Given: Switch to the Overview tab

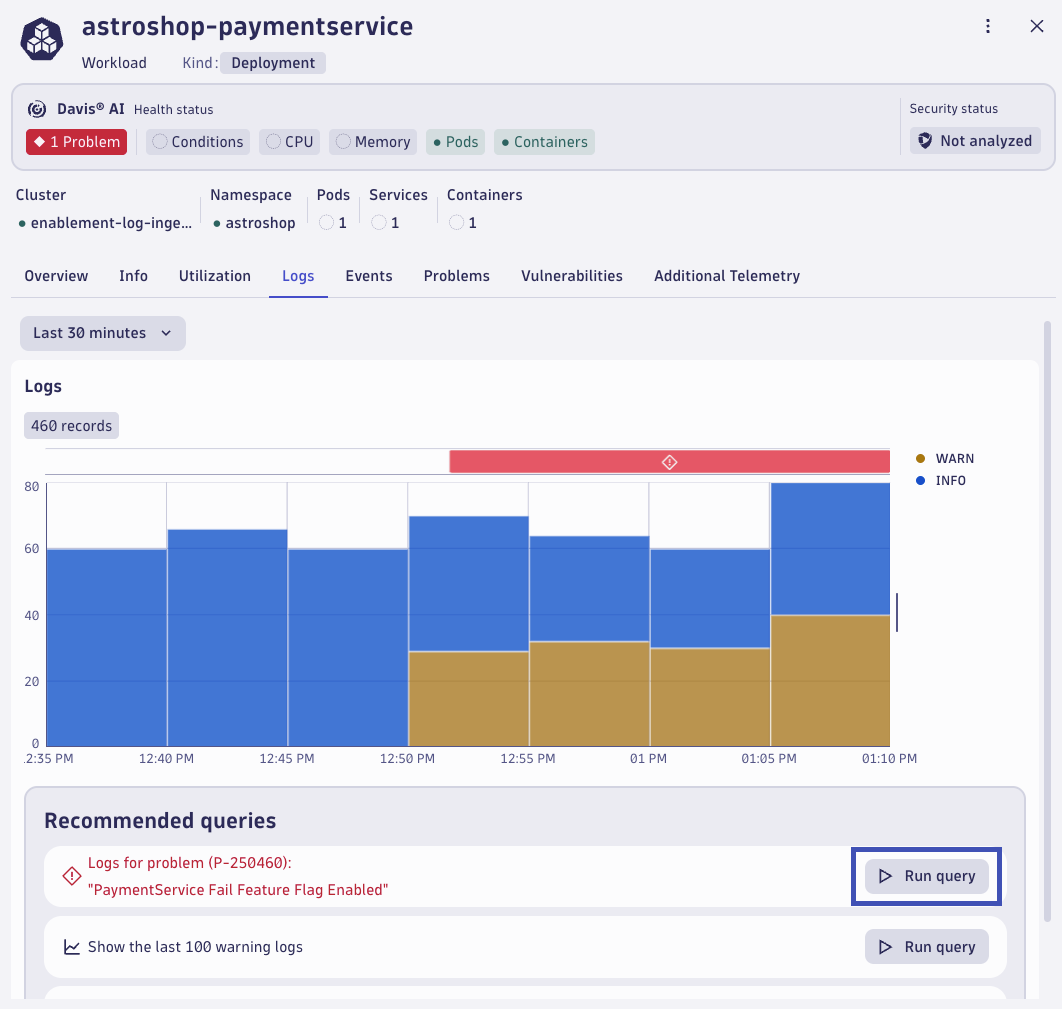Looking at the screenshot, I should tap(56, 276).
